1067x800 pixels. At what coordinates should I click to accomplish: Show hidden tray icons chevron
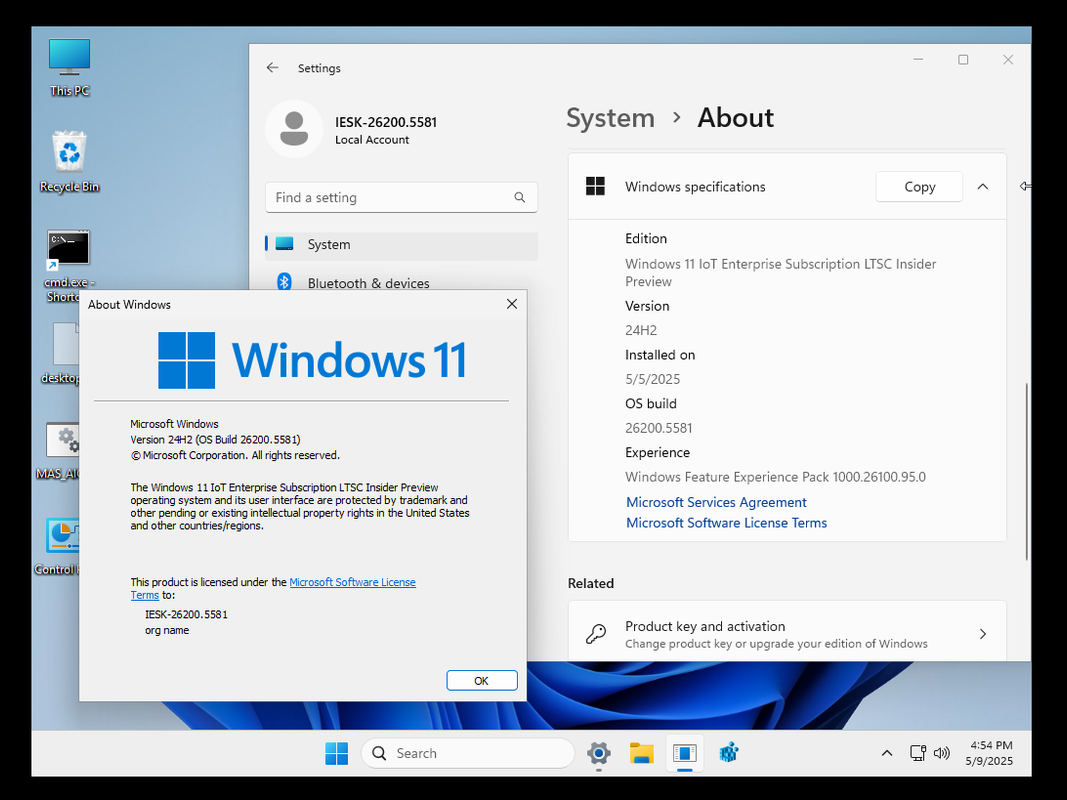pos(887,753)
